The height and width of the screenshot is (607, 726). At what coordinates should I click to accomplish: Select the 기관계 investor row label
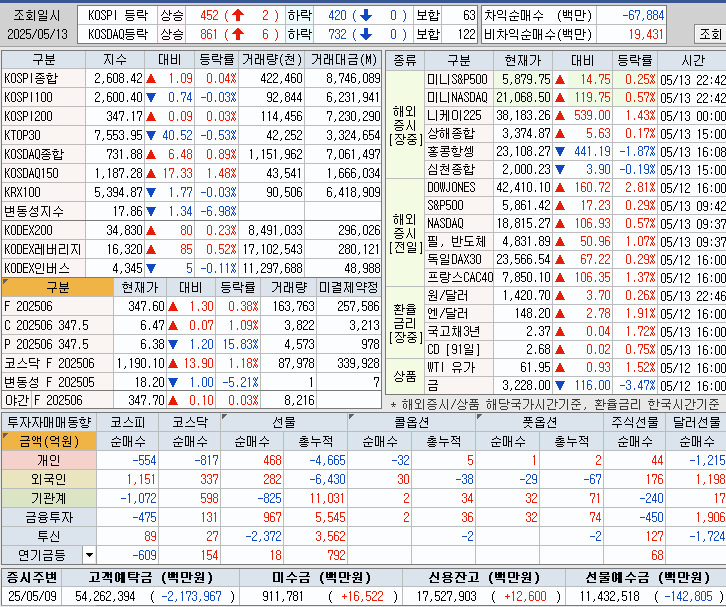(x=49, y=498)
